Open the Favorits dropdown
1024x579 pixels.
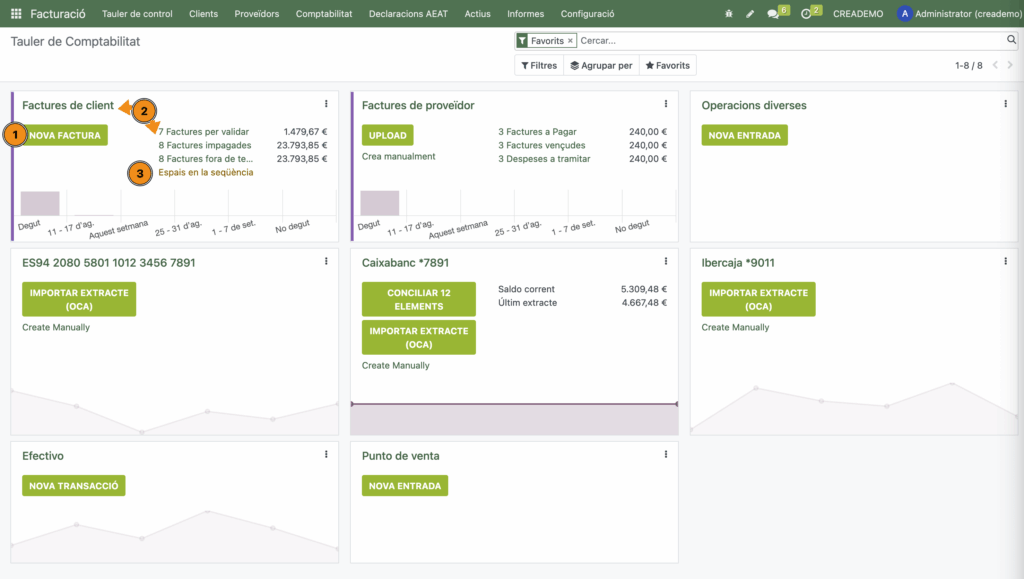tap(667, 65)
